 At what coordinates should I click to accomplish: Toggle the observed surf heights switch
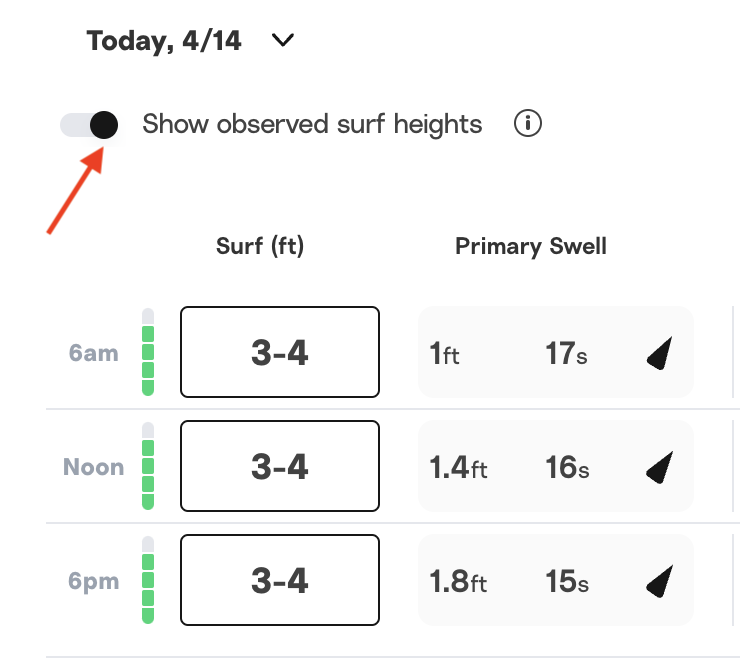(90, 125)
